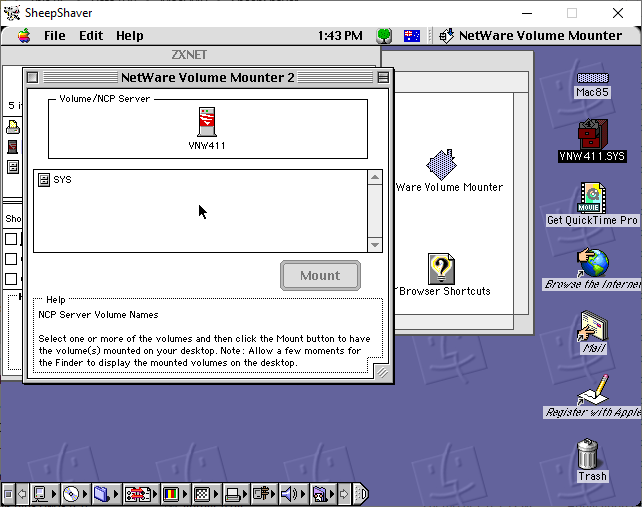Tick the second checkbox in ZXNET window
Viewport: 642px width, 507px height.
pyautogui.click(x=11, y=259)
